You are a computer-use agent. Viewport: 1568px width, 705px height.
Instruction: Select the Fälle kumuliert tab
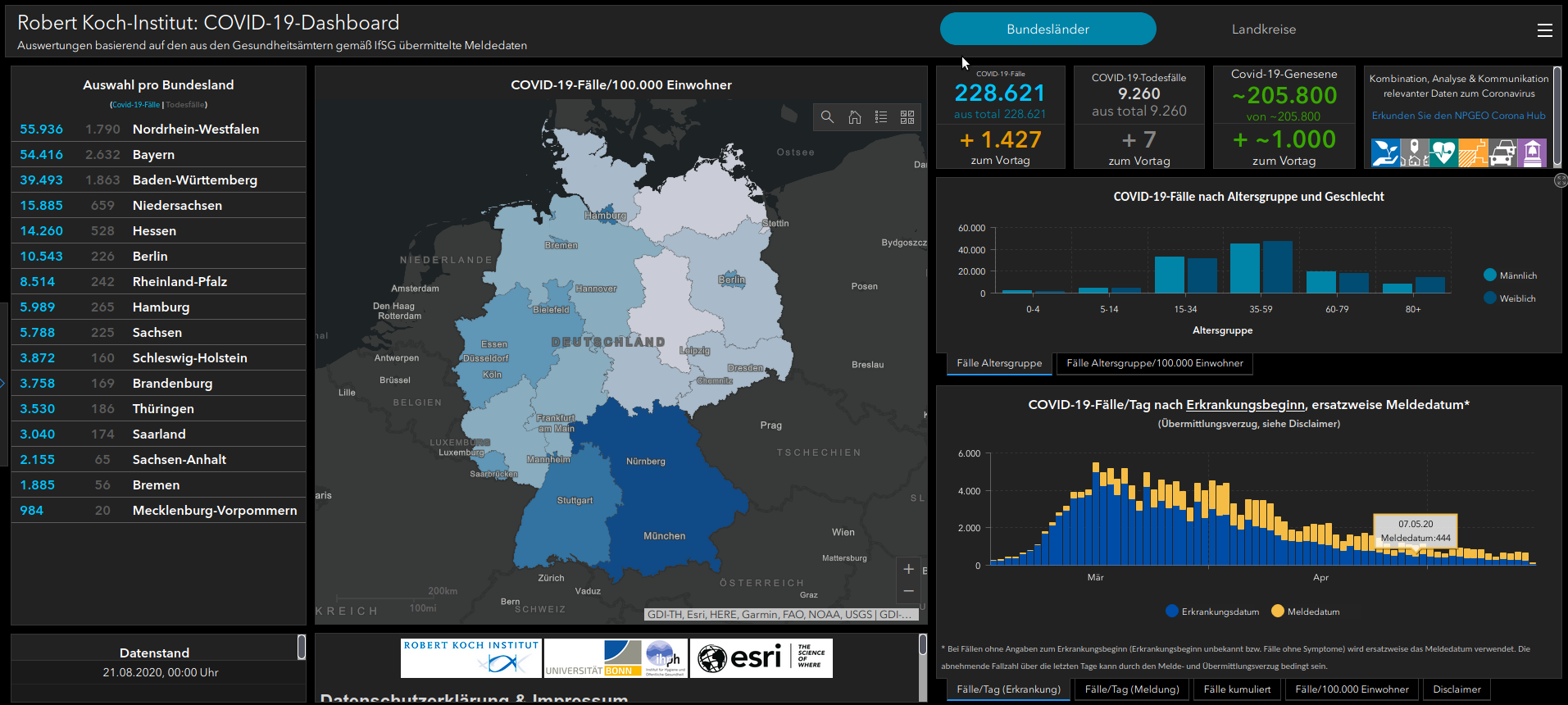1237,689
